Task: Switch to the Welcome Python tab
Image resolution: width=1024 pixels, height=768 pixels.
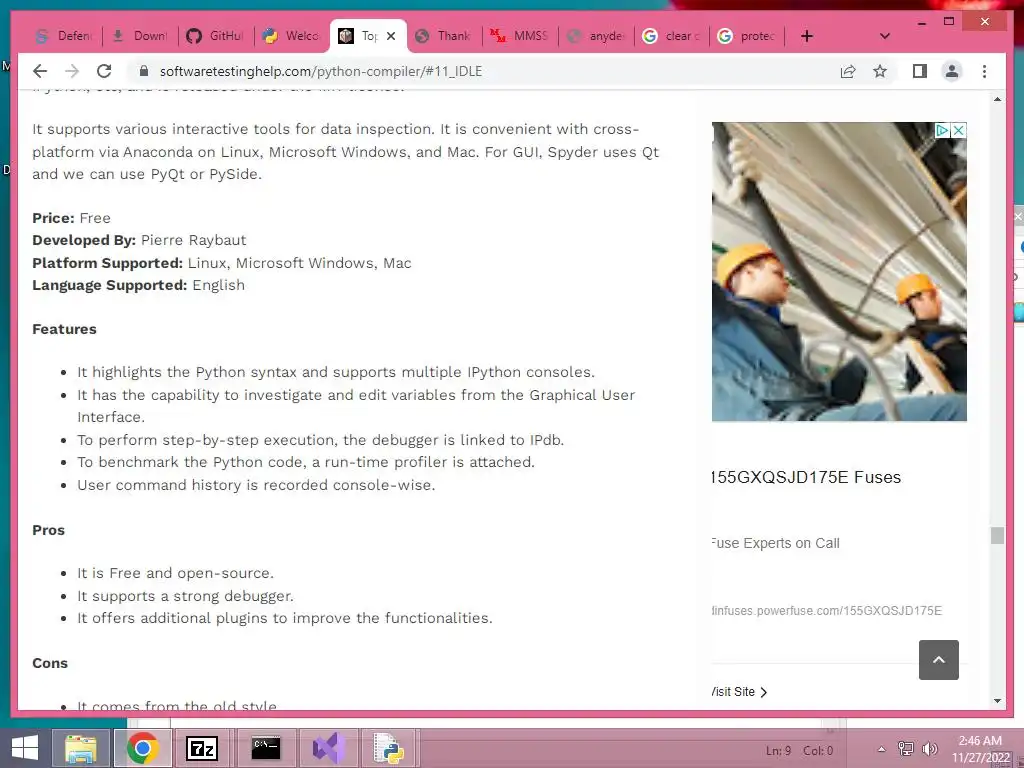Action: point(292,36)
